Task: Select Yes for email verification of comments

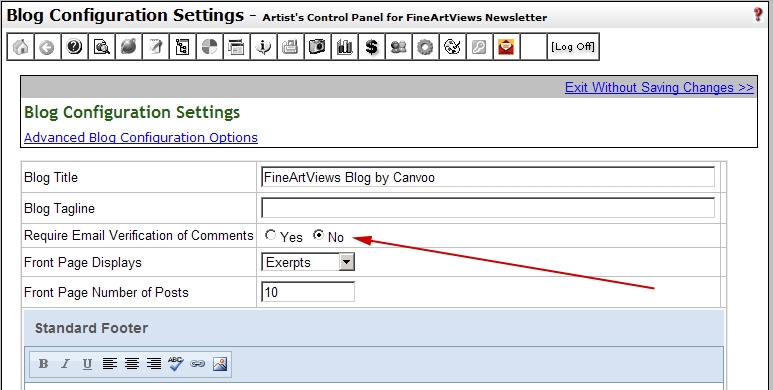Action: click(270, 235)
